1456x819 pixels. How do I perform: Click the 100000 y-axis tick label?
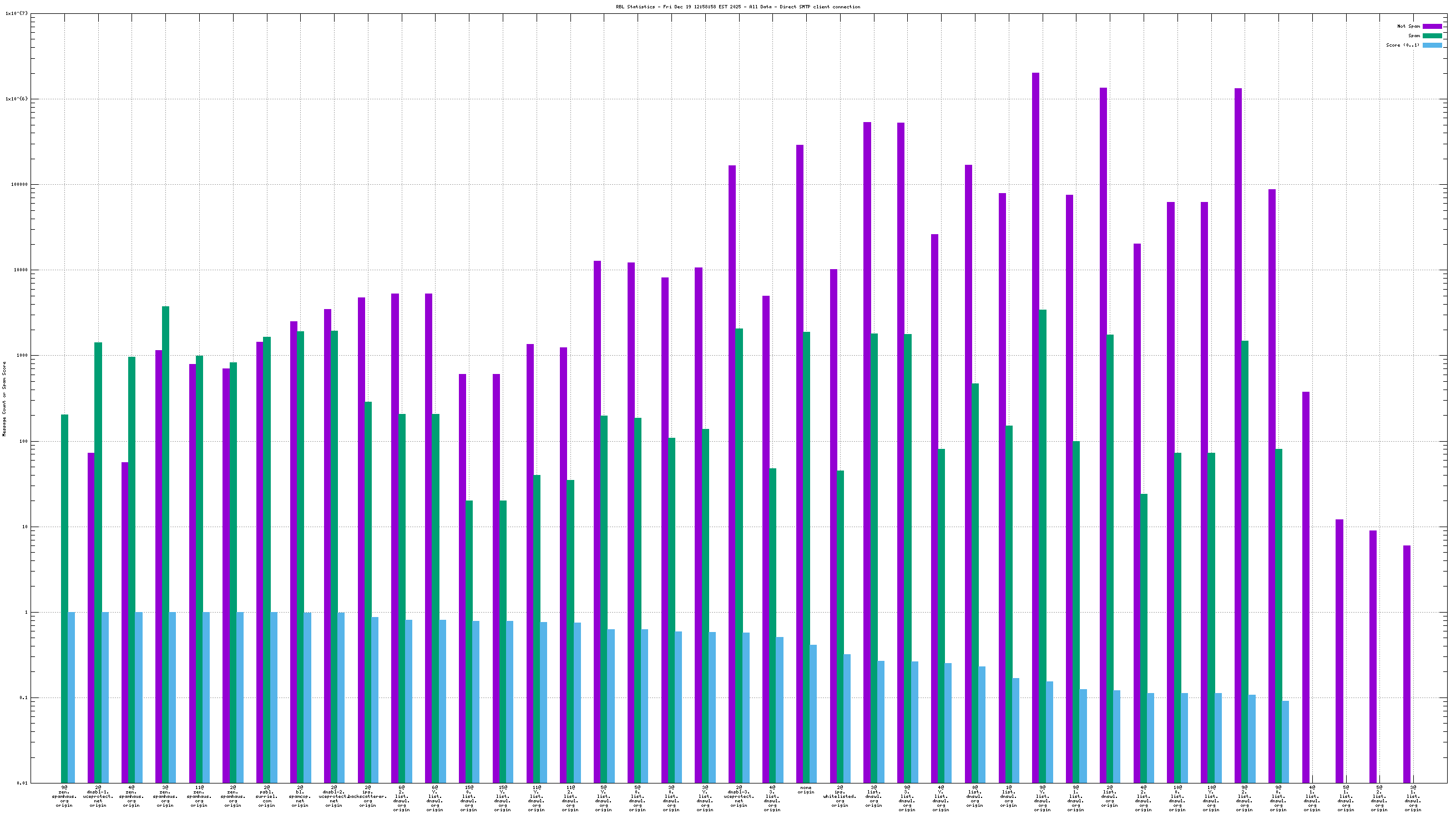19,185
